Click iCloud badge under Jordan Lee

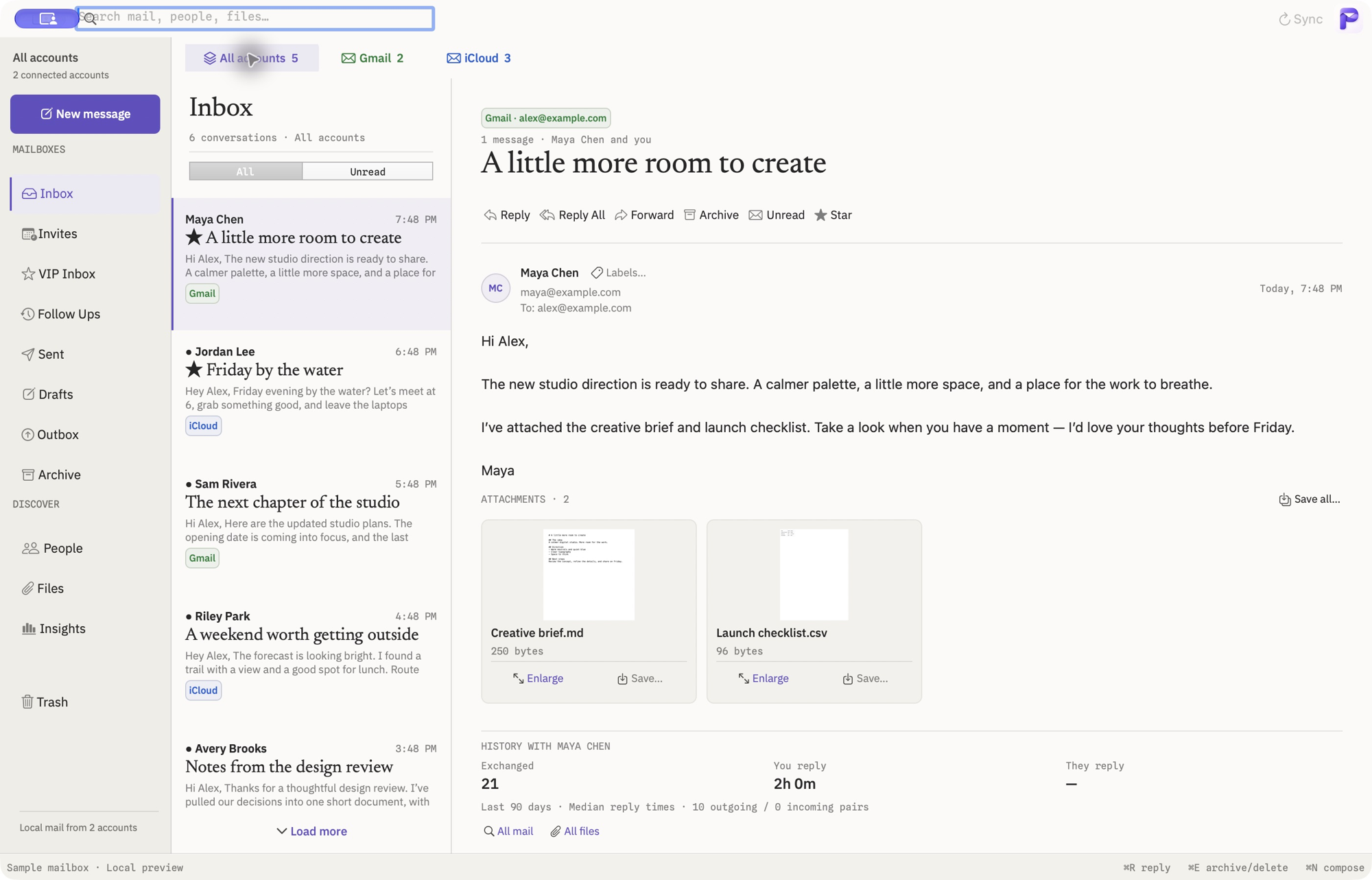pyautogui.click(x=203, y=426)
